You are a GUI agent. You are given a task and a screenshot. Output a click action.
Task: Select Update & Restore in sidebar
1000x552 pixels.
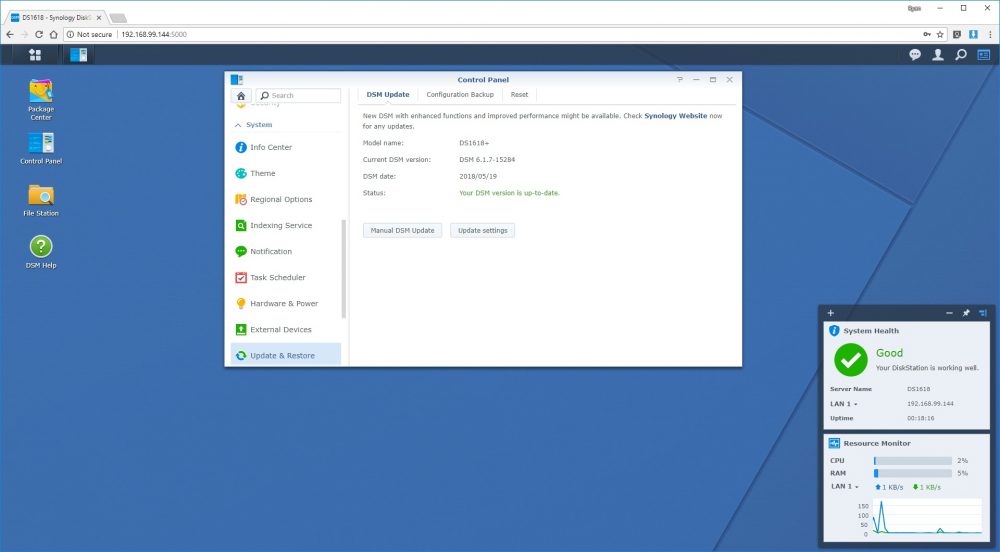point(285,355)
